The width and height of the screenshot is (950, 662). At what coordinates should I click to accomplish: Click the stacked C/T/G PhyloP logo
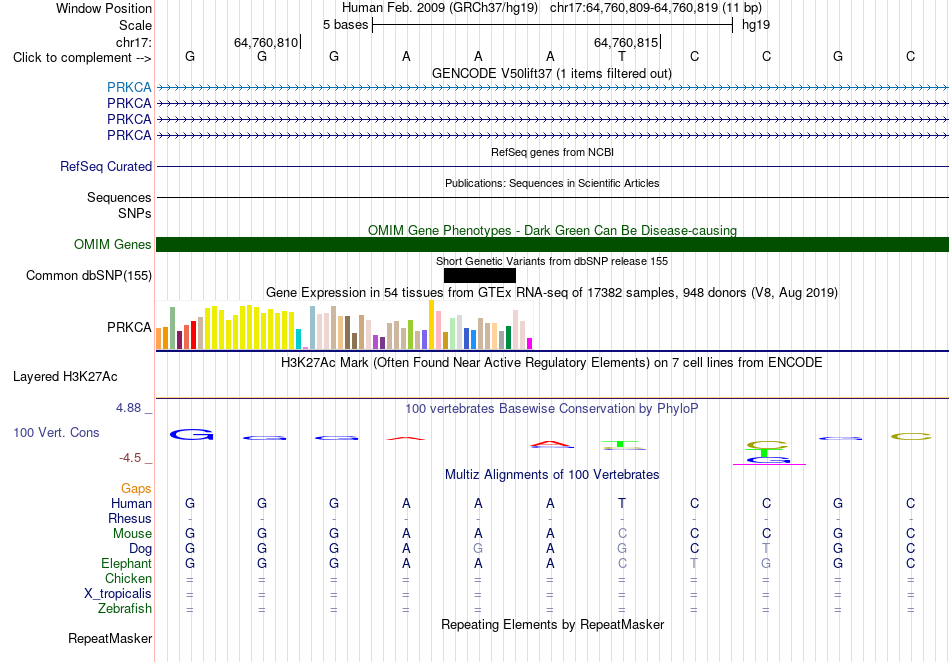tap(767, 452)
